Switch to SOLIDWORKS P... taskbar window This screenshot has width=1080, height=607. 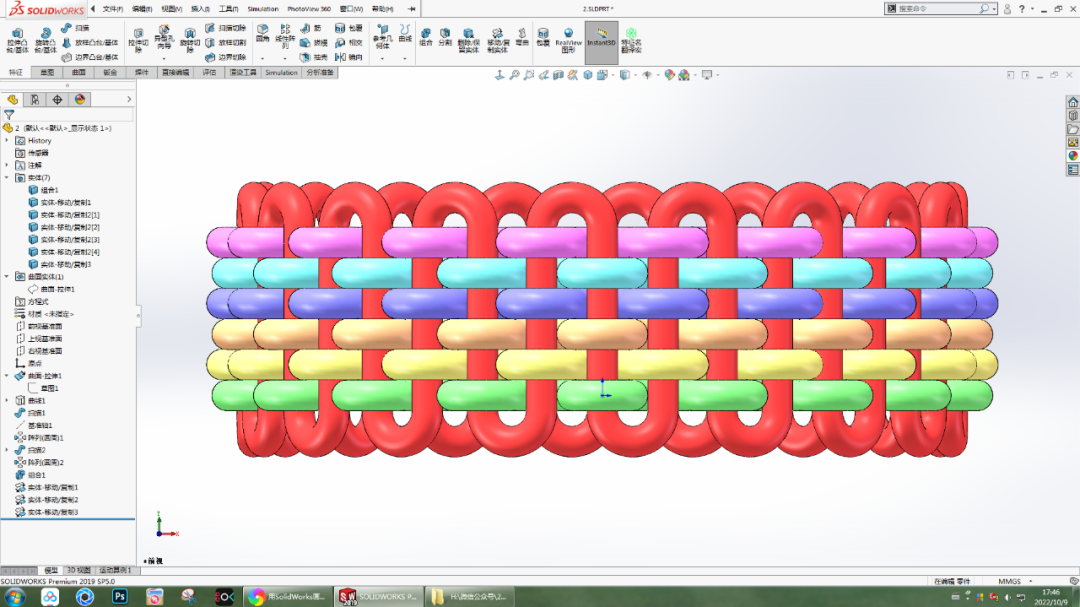(x=377, y=597)
